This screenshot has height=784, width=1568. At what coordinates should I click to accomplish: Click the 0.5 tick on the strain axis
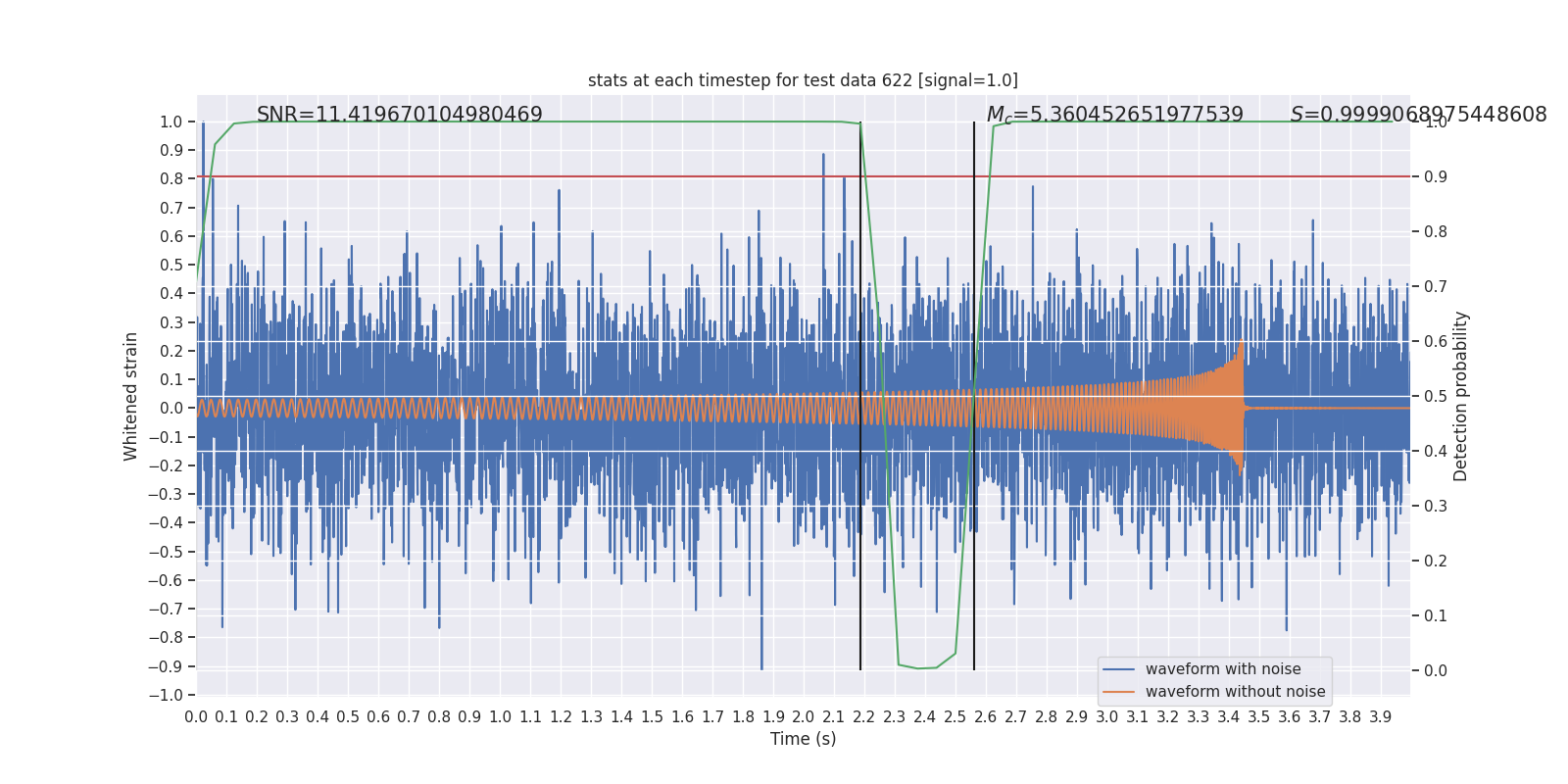pos(171,265)
